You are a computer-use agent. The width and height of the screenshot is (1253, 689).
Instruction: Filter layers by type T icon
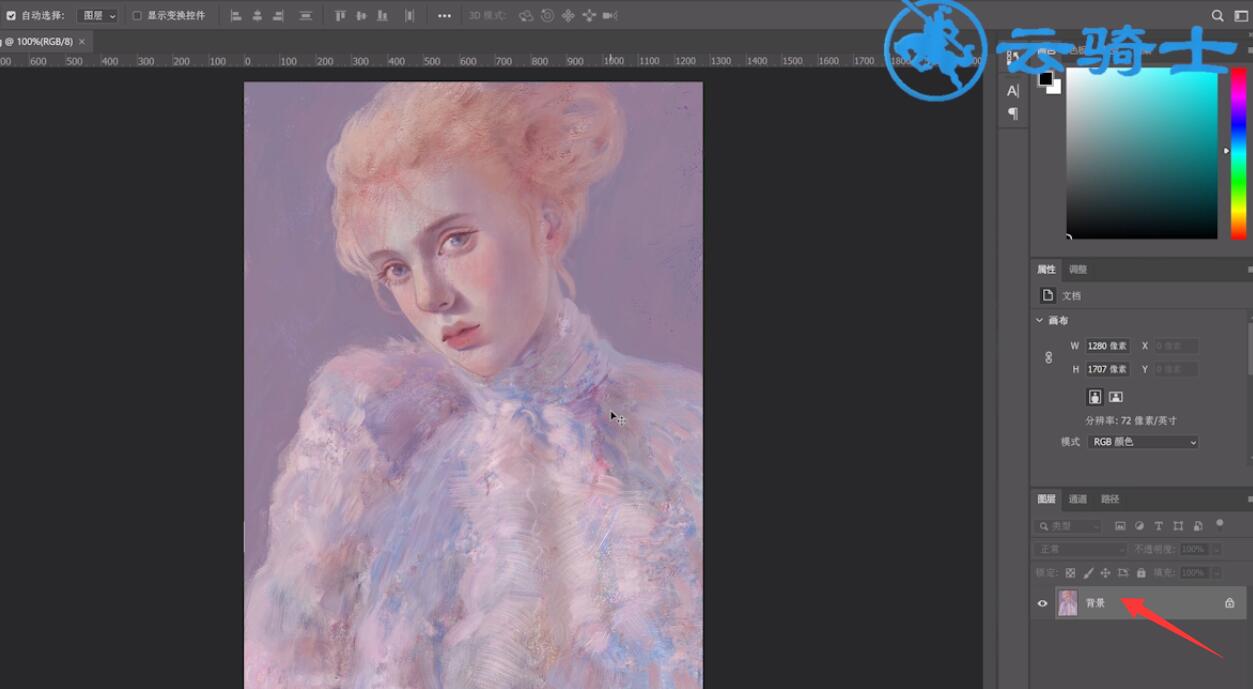pyautogui.click(x=1159, y=526)
